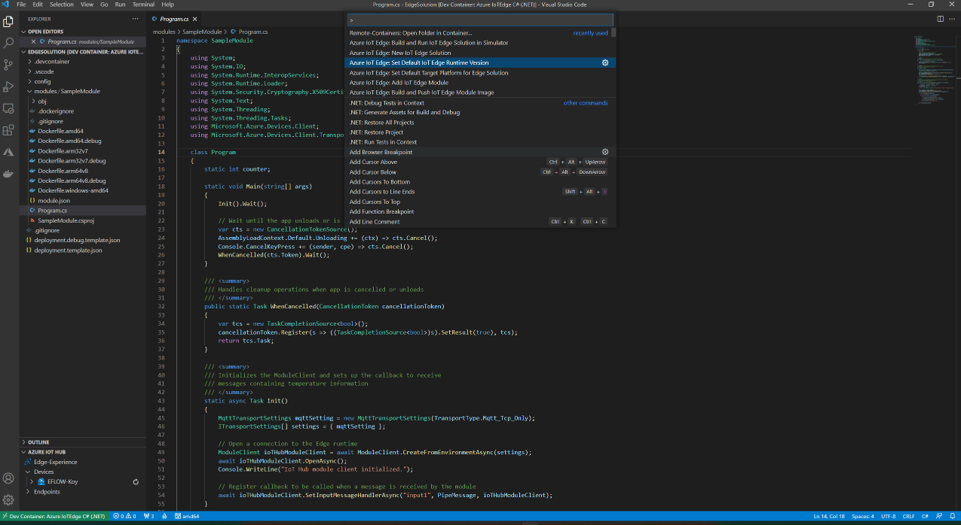The height and width of the screenshot is (525, 961).
Task: Click the Accounts icon in activity bar
Action: (x=9, y=479)
